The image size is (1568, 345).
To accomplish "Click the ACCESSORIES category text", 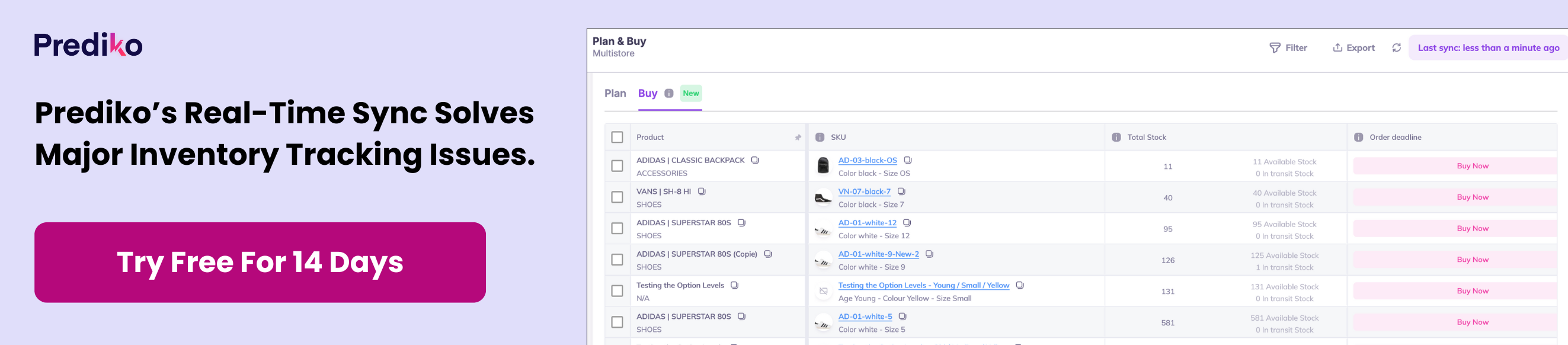I will (662, 174).
